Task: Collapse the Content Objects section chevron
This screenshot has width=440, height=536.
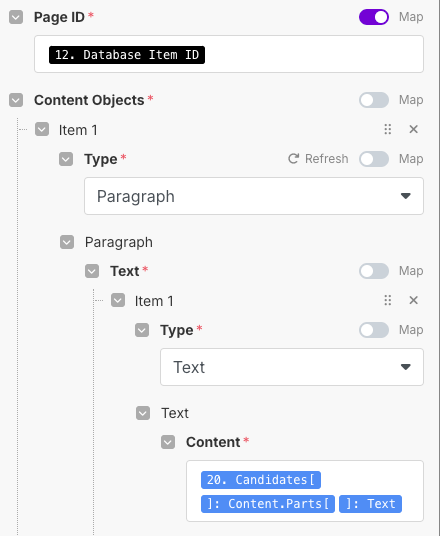Action: point(16,100)
